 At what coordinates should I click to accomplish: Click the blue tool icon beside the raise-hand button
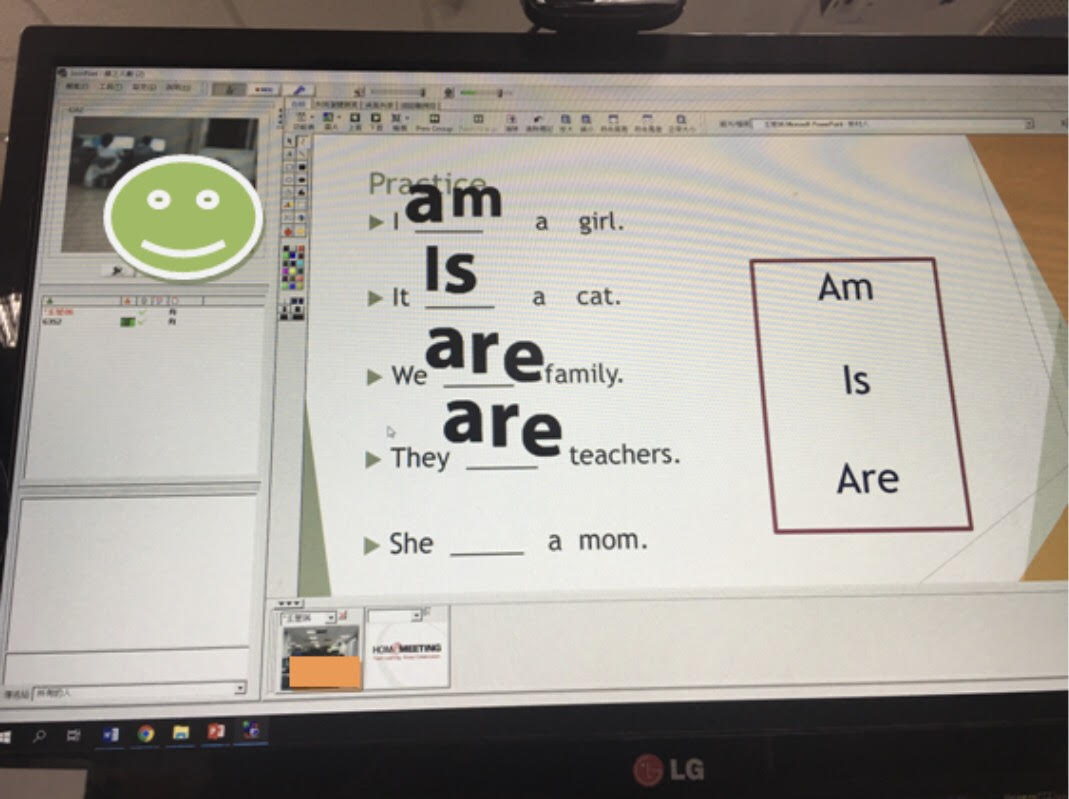click(264, 89)
